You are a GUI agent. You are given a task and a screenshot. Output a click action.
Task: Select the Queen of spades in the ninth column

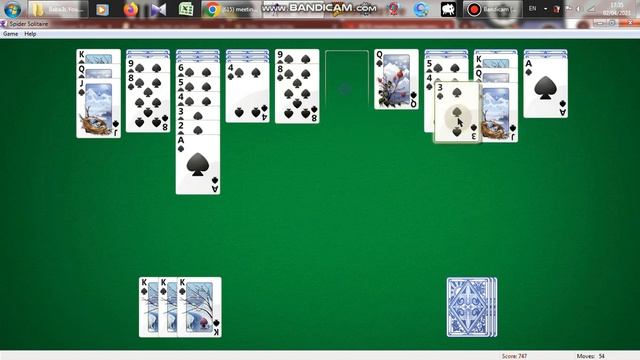(496, 75)
